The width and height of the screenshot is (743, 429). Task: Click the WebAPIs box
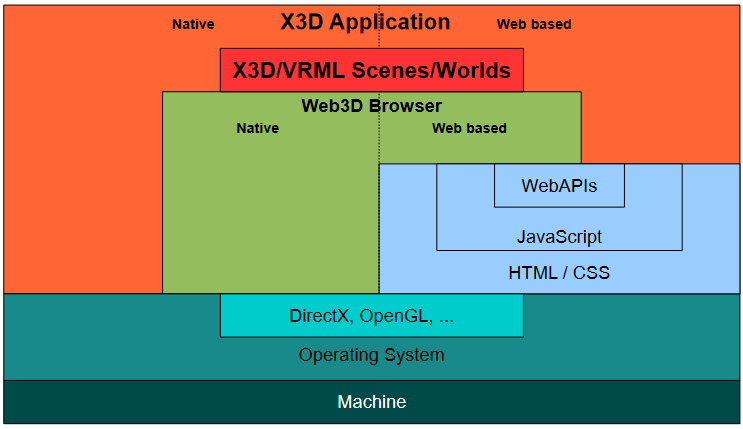click(x=559, y=186)
